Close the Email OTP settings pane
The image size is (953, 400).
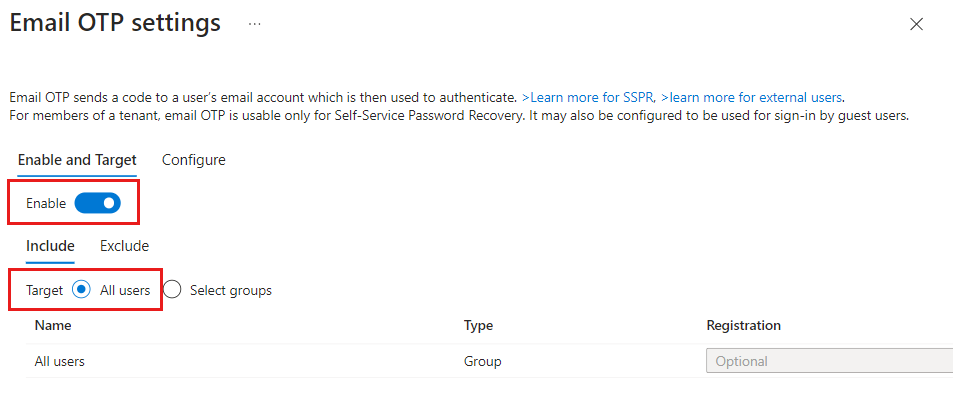point(916,25)
